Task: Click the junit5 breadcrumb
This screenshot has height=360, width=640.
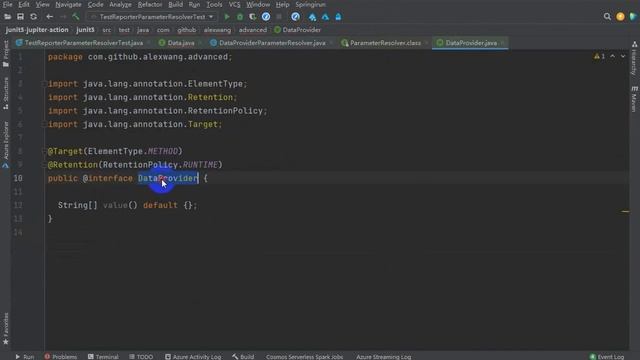Action: point(85,30)
